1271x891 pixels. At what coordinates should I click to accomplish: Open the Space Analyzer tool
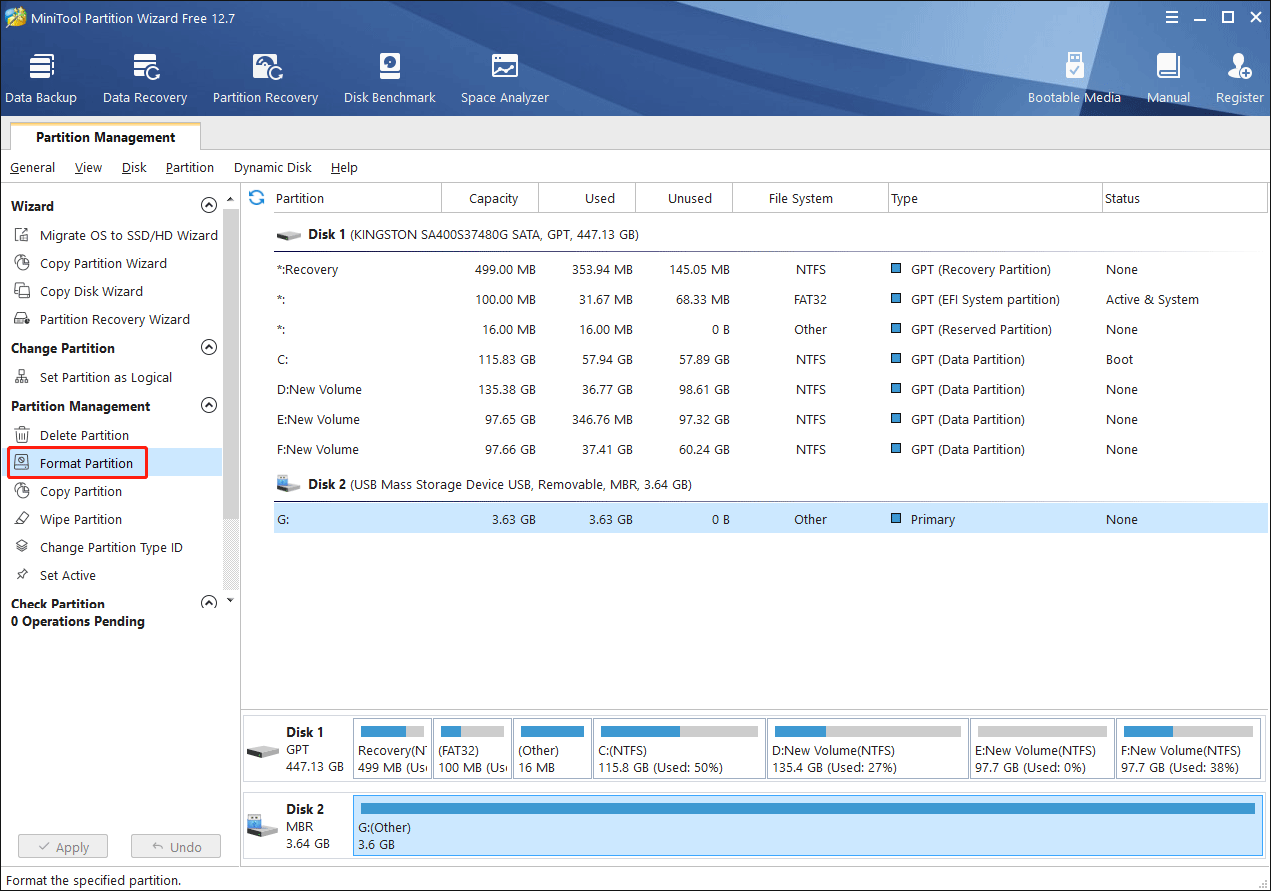505,78
